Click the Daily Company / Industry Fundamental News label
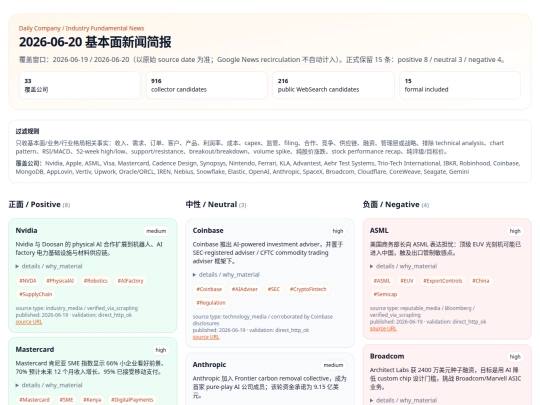Screen dimensions: 540x405 (x=82, y=28)
